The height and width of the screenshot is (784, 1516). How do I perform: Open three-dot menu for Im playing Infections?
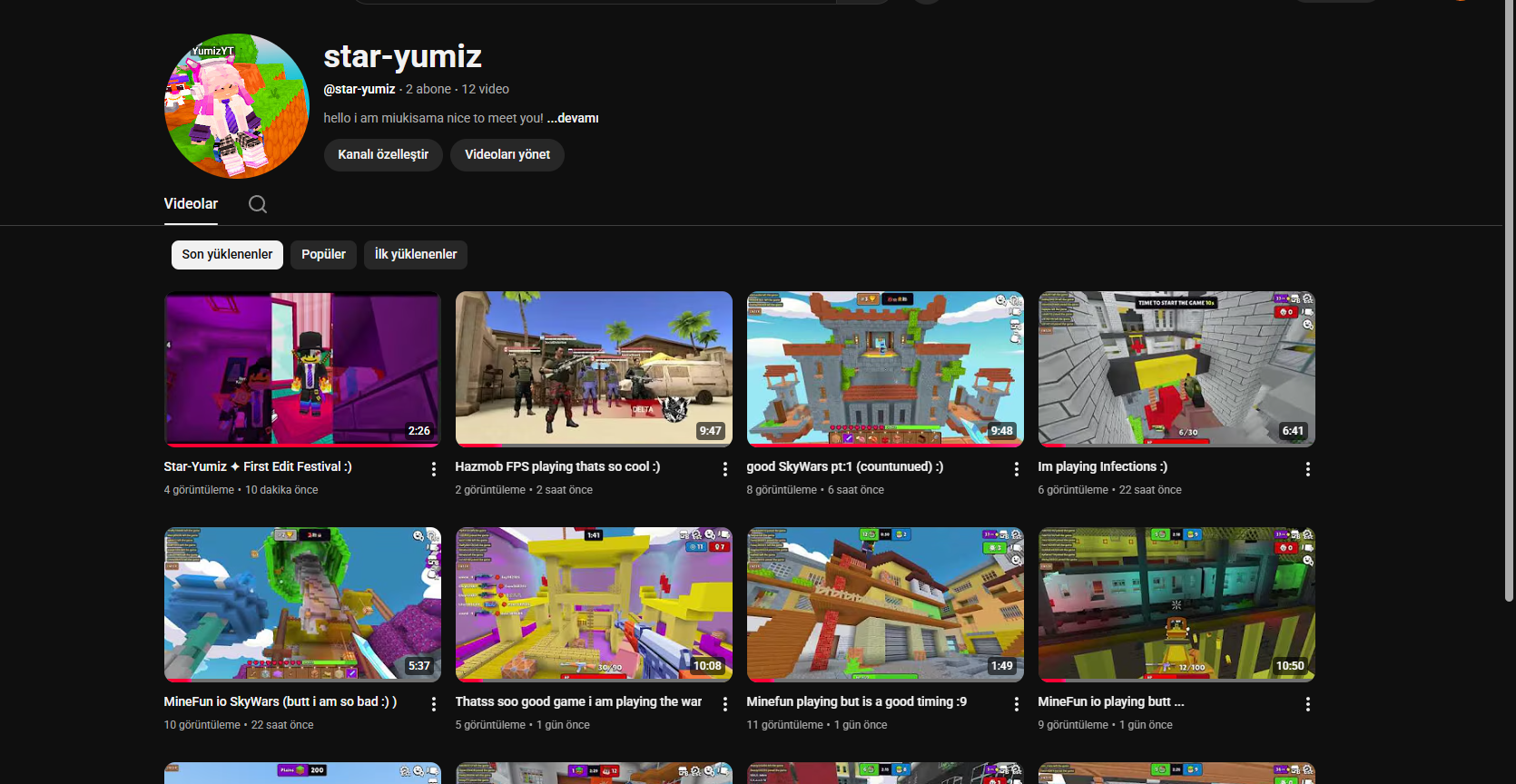pos(1307,469)
